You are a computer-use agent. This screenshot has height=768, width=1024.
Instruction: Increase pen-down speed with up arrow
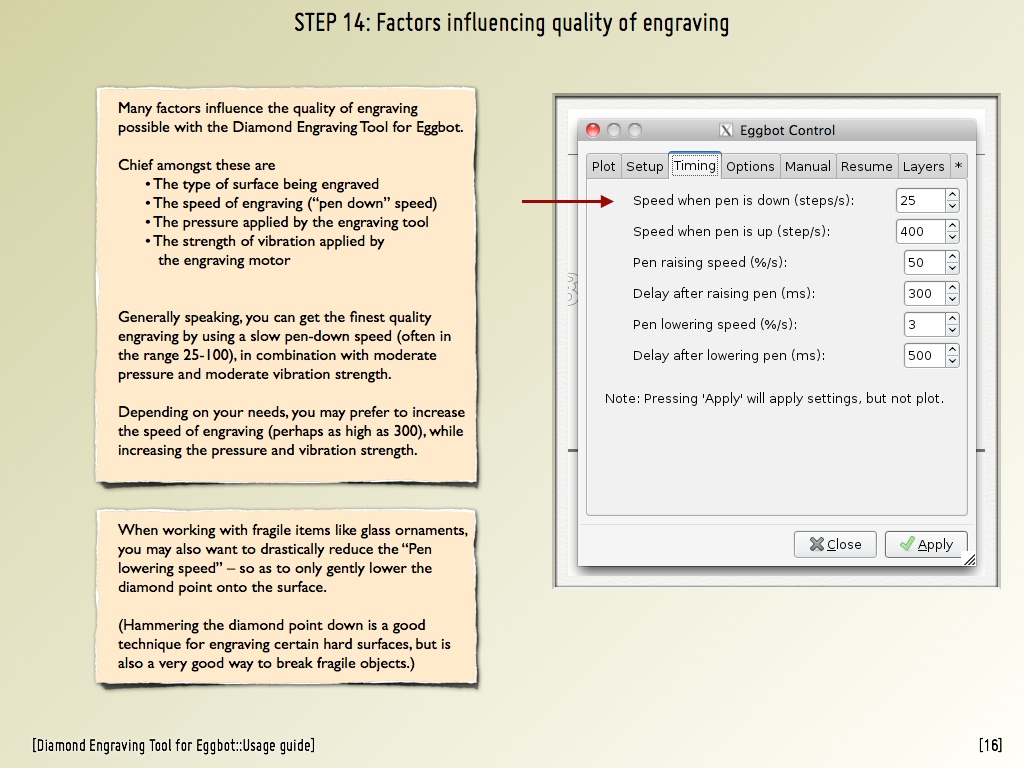(952, 195)
